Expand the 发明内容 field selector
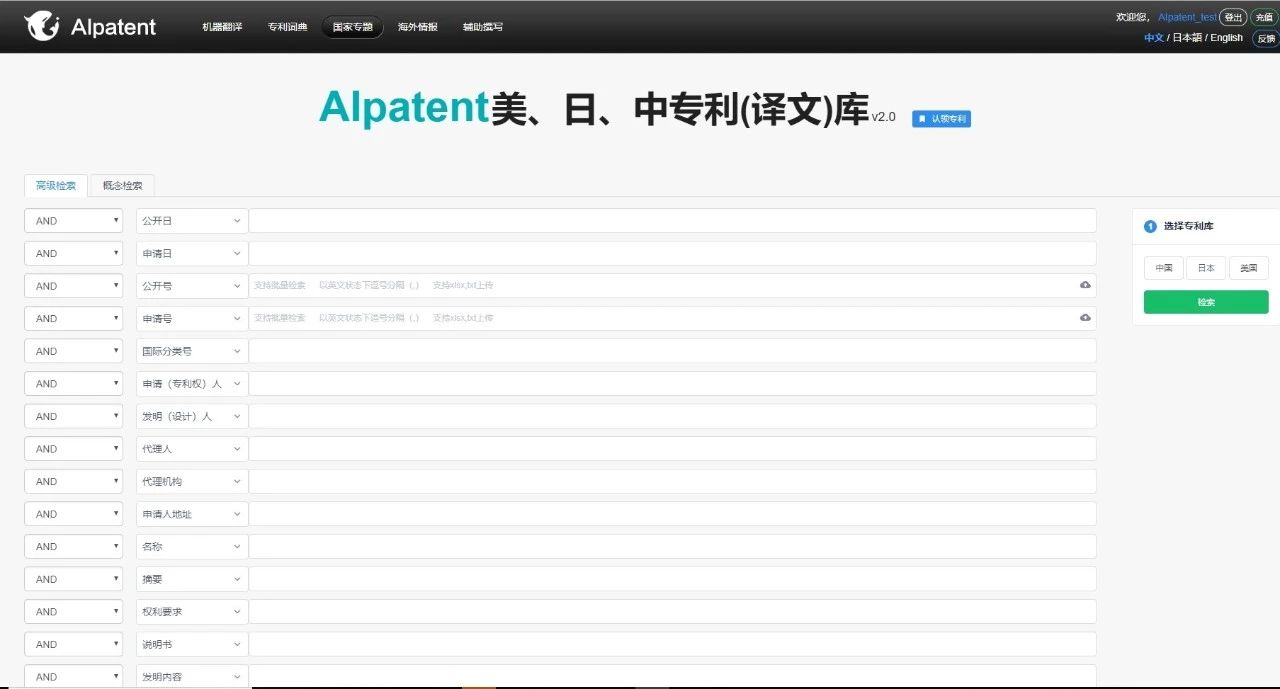The width and height of the screenshot is (1280, 689). pyautogui.click(x=192, y=676)
